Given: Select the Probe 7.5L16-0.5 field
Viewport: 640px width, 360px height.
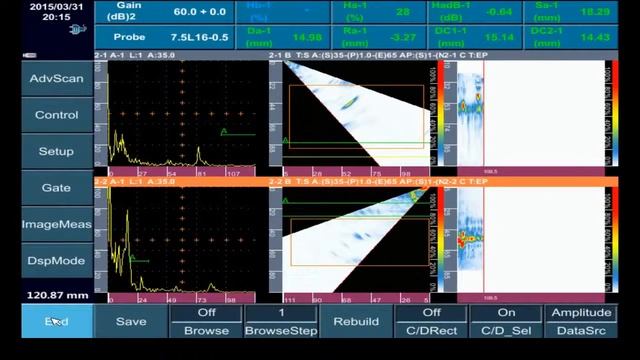Looking at the screenshot, I should coord(164,37).
